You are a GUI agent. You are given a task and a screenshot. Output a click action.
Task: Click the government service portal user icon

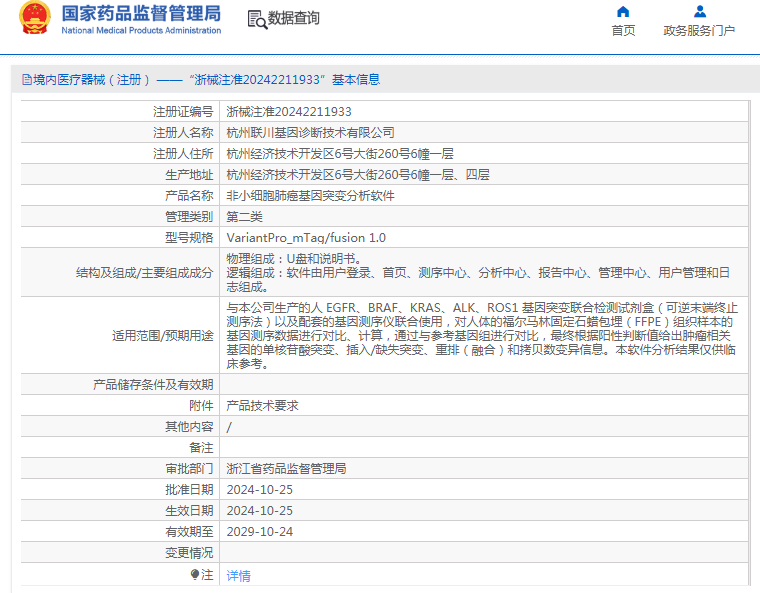[x=699, y=11]
